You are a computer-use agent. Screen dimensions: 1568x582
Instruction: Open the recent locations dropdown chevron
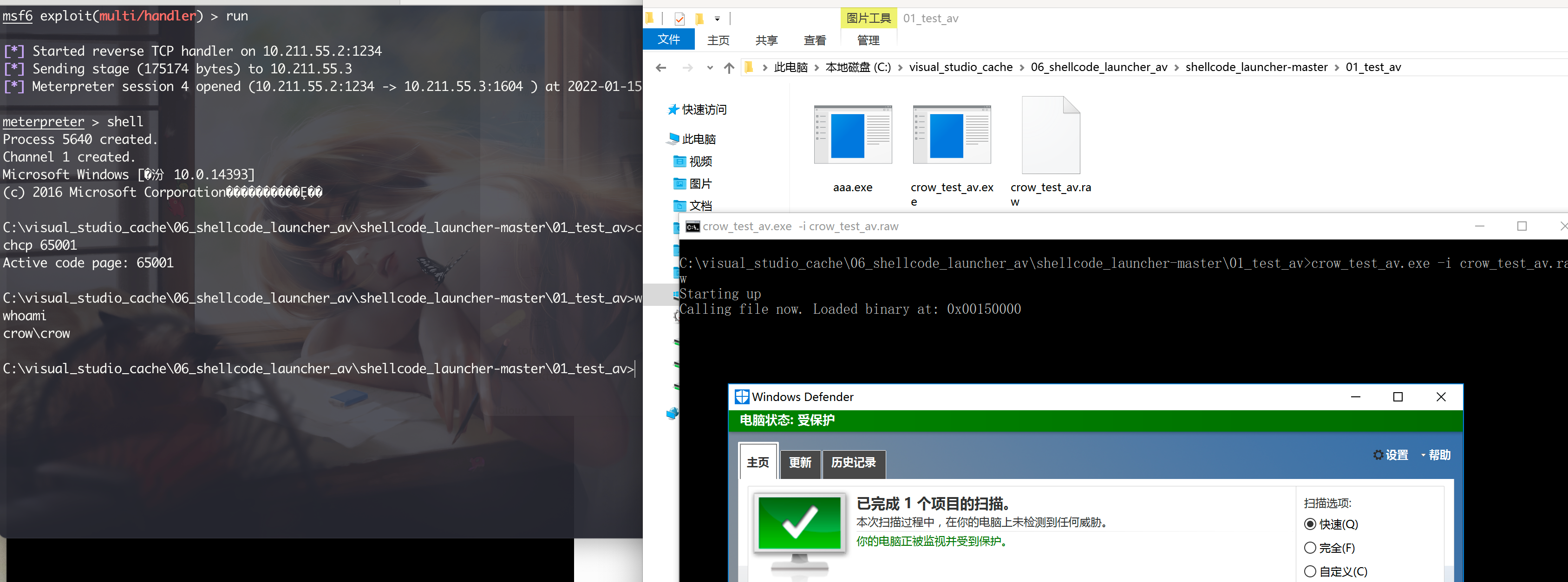click(710, 67)
